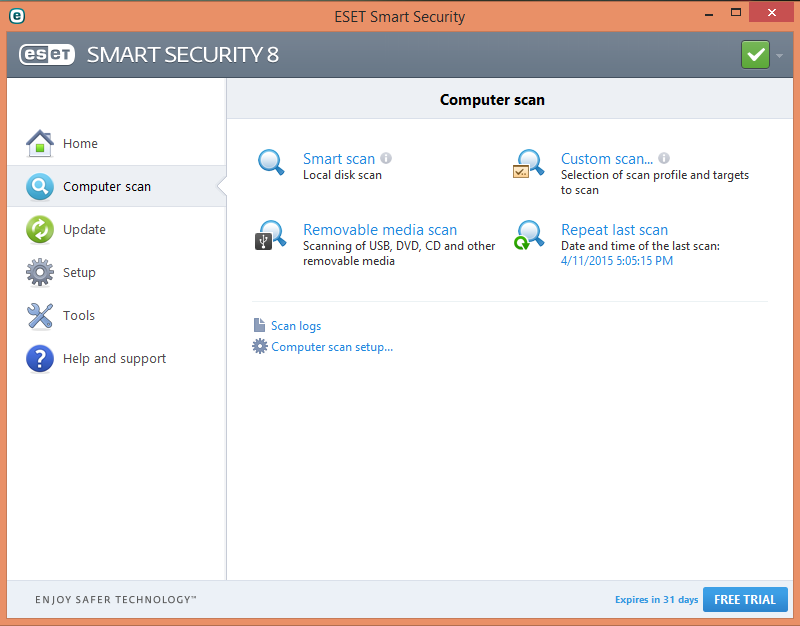Start a Smart scan
The image size is (800, 626).
[339, 158]
